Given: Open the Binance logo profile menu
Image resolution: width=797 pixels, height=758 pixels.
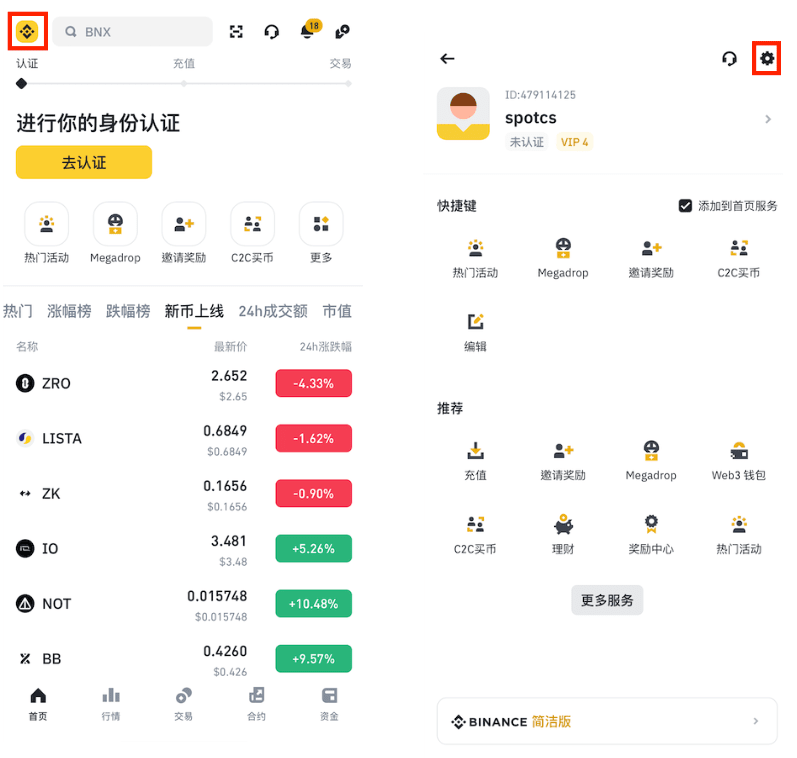Looking at the screenshot, I should [x=27, y=32].
